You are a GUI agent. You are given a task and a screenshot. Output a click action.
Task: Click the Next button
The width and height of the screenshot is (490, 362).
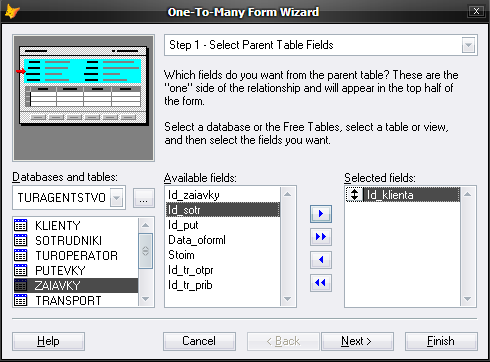pos(357,341)
